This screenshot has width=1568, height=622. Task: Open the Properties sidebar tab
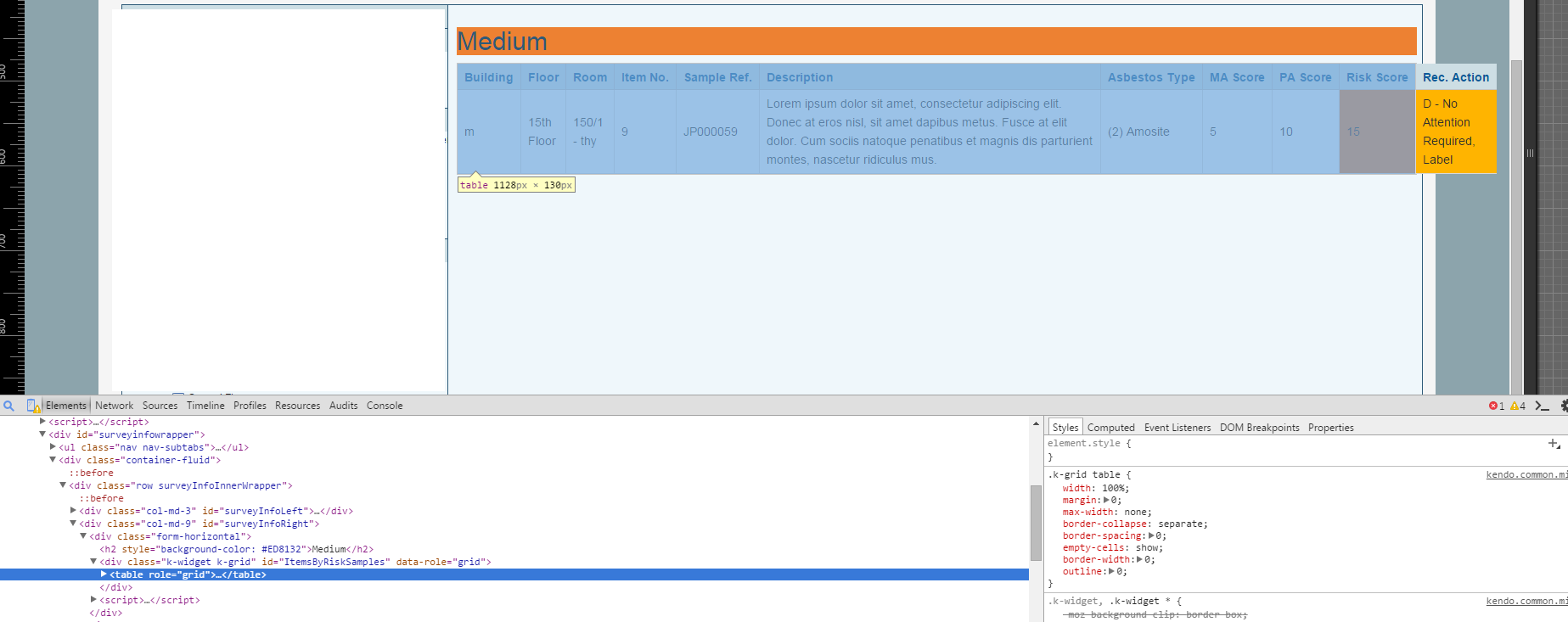click(1331, 428)
